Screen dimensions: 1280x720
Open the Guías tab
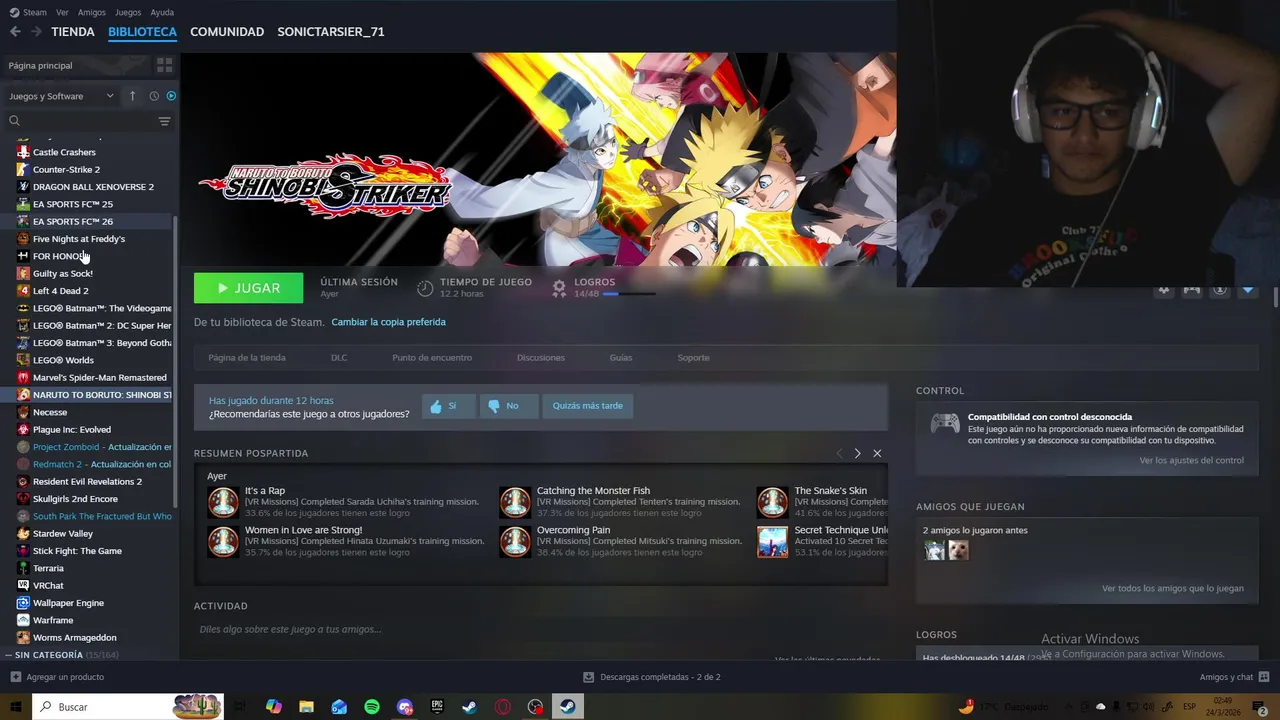tap(621, 357)
